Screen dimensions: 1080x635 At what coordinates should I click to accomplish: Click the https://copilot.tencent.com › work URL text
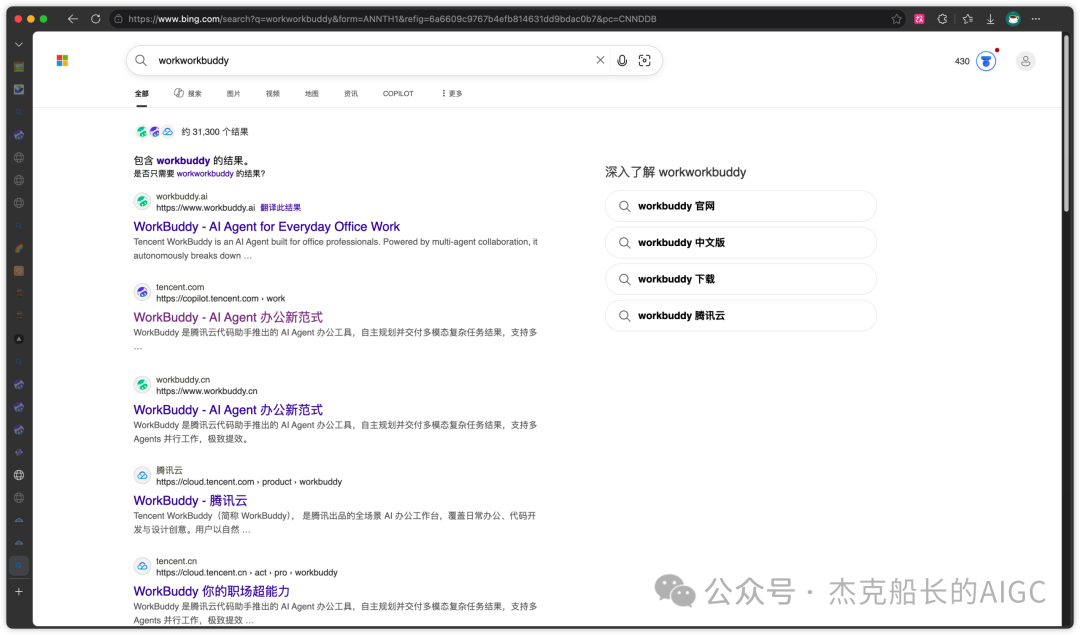point(220,299)
